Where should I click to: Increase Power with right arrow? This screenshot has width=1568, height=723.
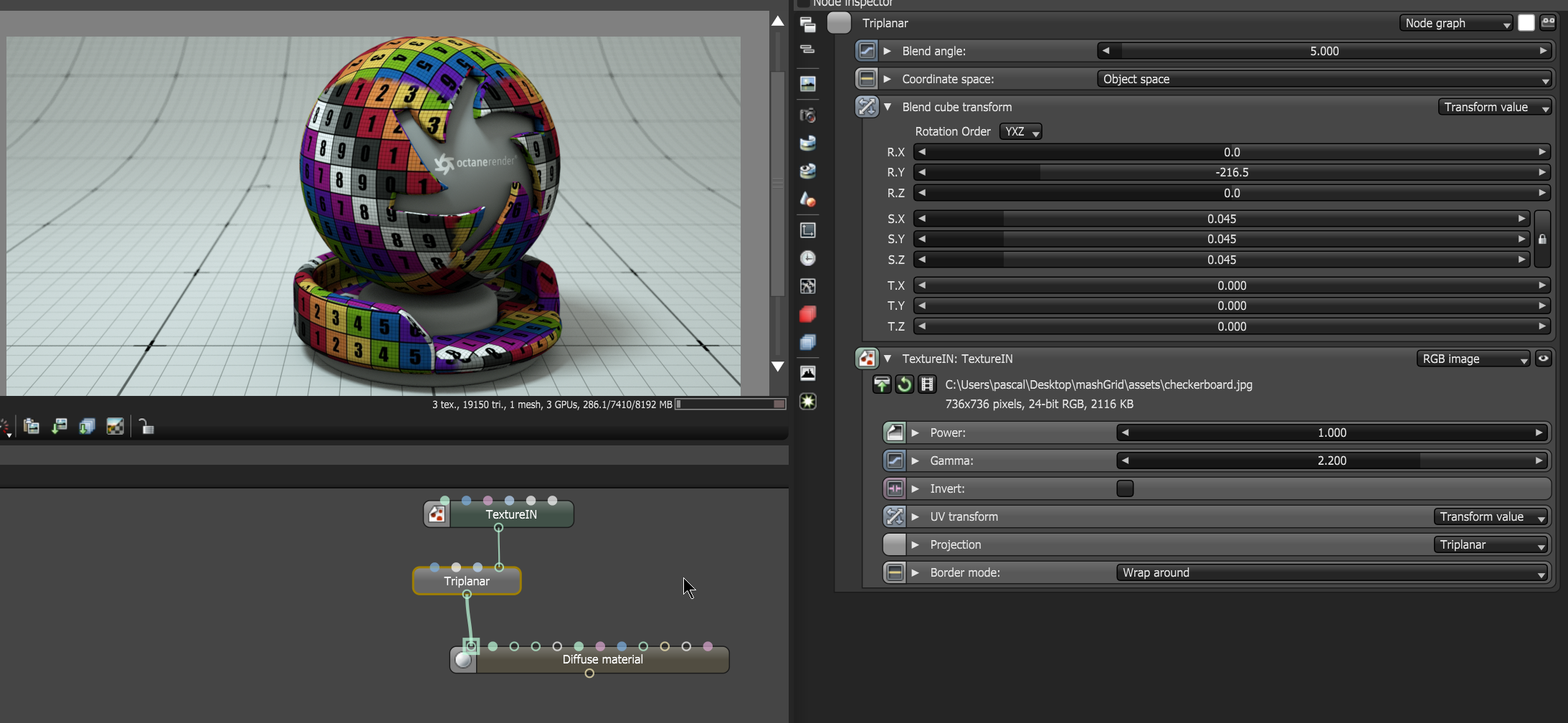(1539, 433)
